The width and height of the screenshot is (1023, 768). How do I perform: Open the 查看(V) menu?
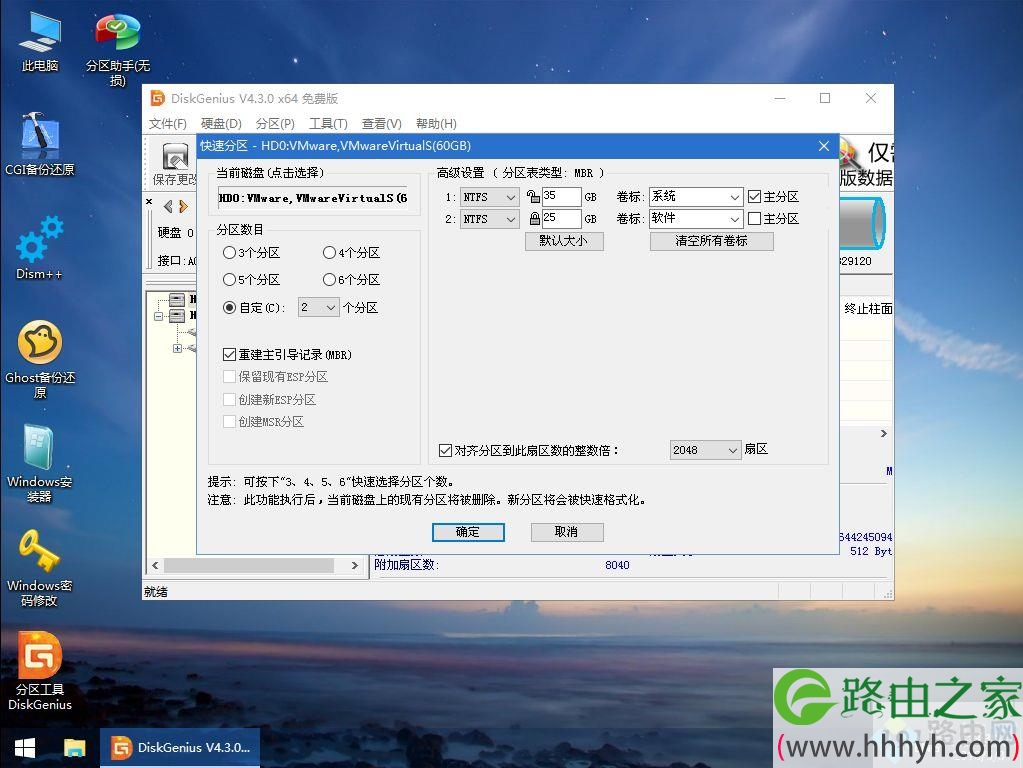382,123
